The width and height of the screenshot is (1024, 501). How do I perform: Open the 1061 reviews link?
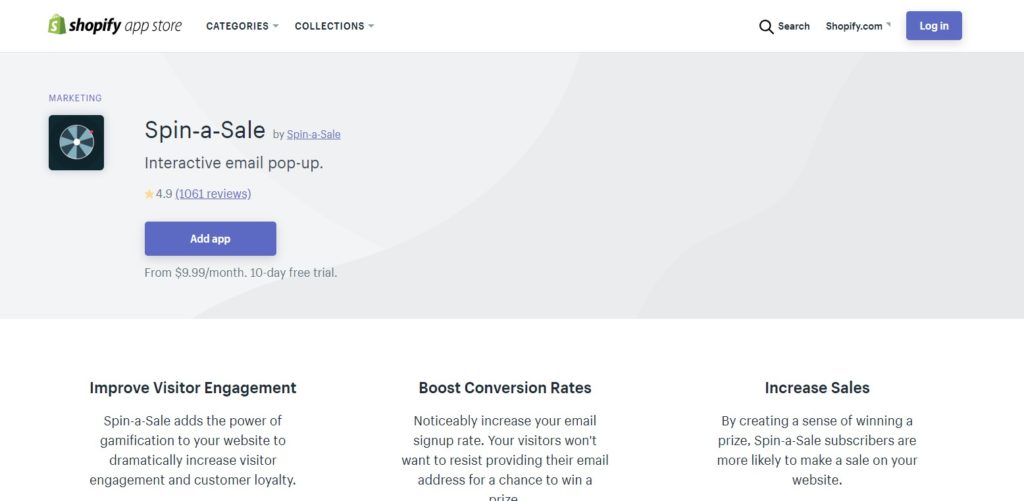click(213, 194)
